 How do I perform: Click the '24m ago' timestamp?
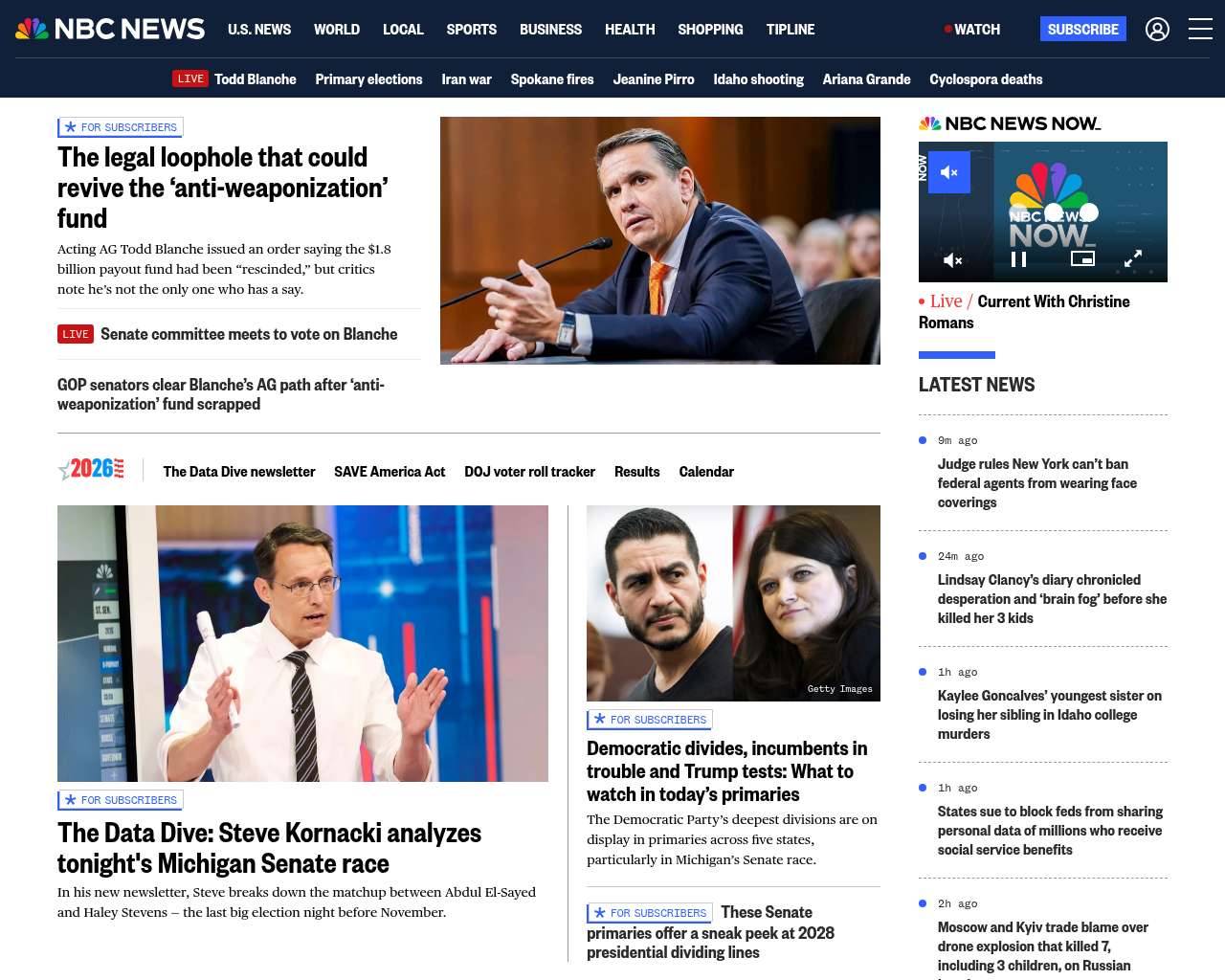pyautogui.click(x=961, y=556)
